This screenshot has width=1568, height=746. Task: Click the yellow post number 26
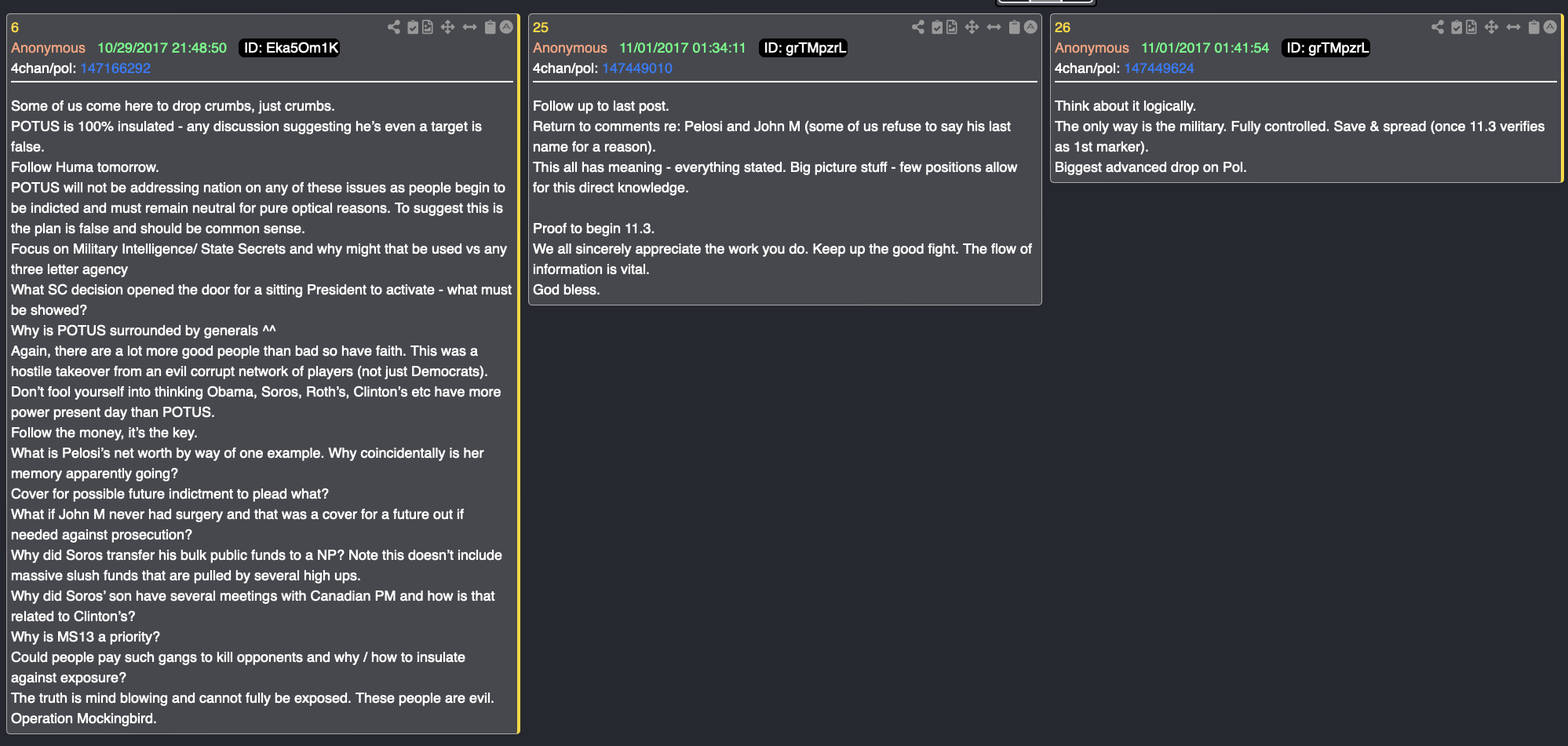[x=1063, y=27]
